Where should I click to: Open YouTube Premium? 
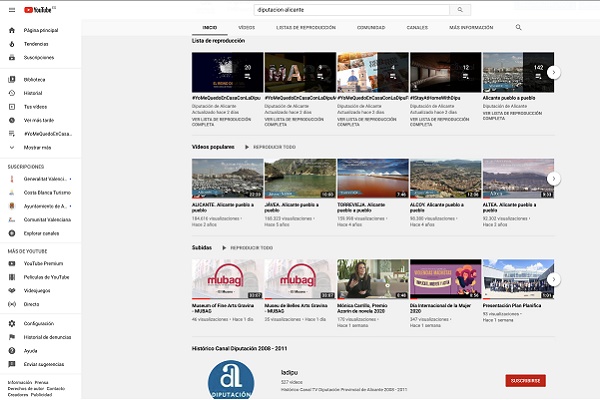[x=41, y=263]
